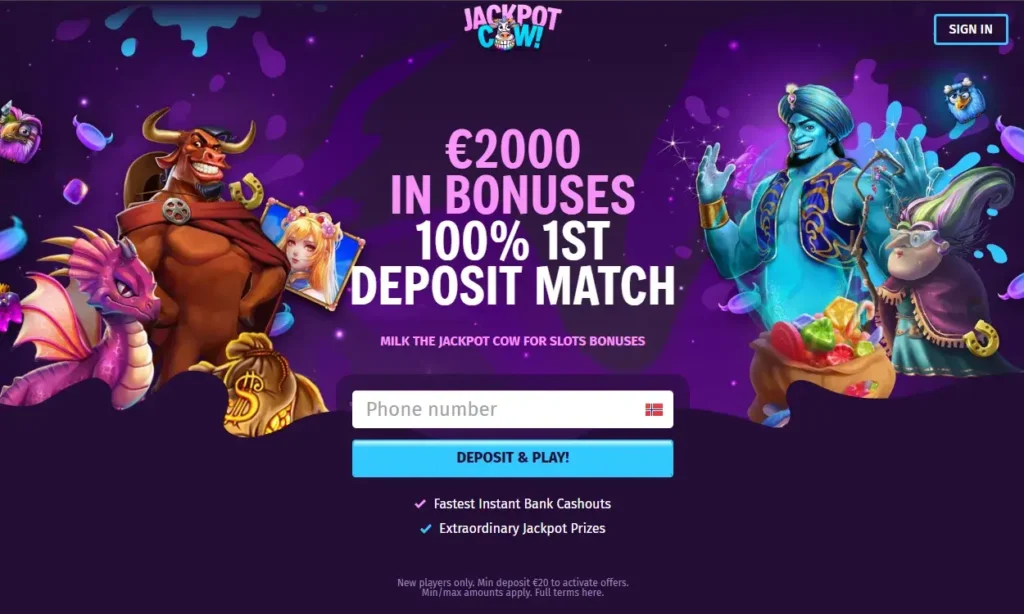1024x614 pixels.
Task: Click the blonde anime girl card
Action: tap(312, 253)
